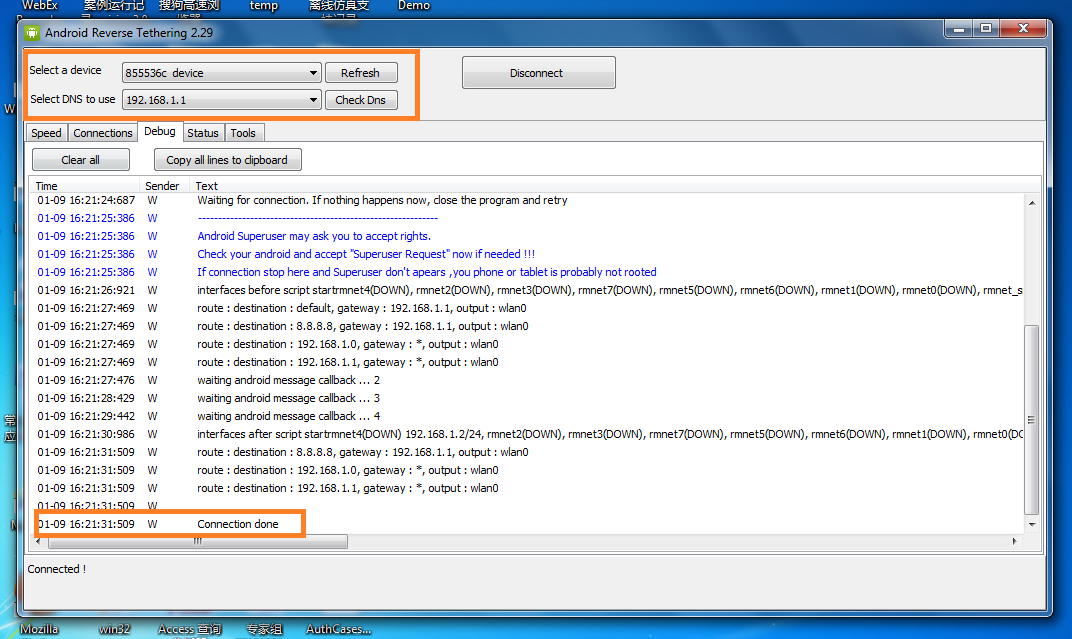Click the Disconnect button
1072x639 pixels.
pyautogui.click(x=538, y=72)
